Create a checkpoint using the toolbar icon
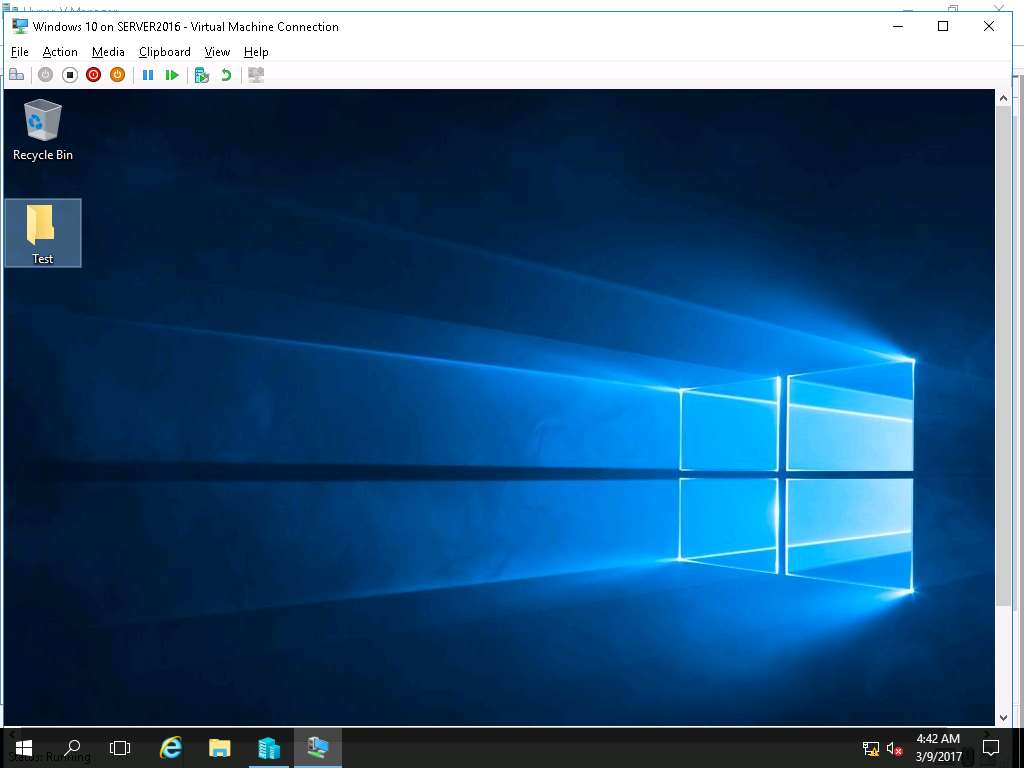Screen dimensions: 1024x768 tap(202, 75)
